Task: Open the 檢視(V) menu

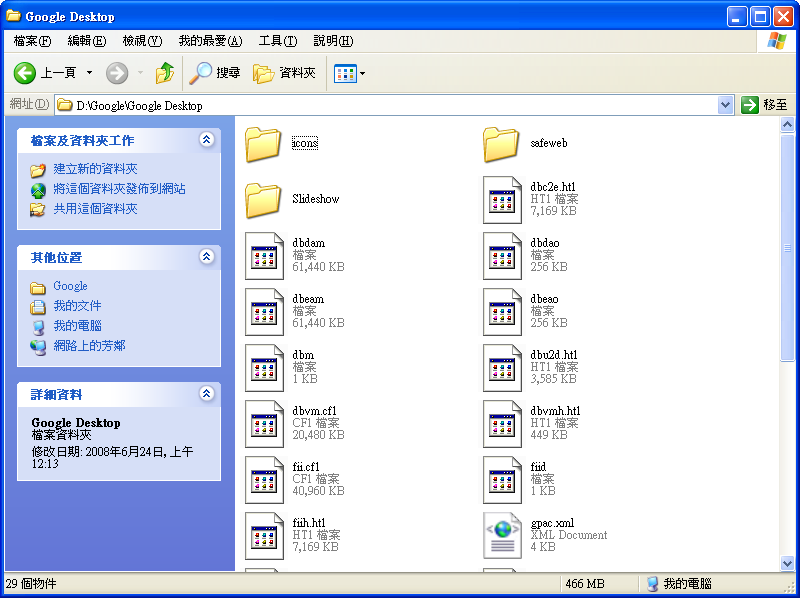Action: 142,41
